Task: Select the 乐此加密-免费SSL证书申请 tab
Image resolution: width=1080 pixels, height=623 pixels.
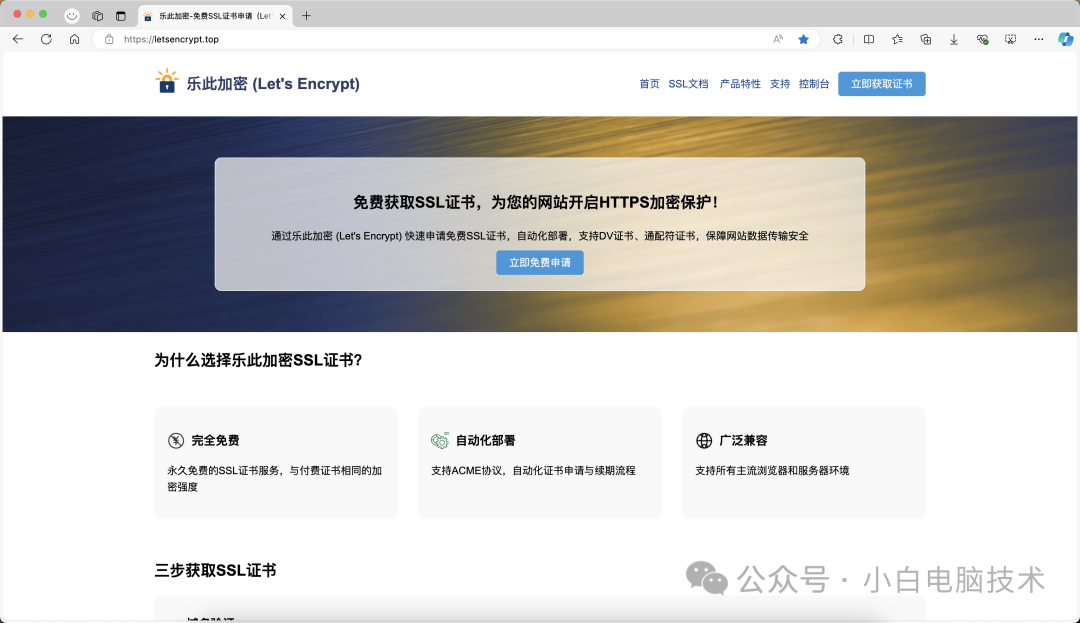Action: 215,16
